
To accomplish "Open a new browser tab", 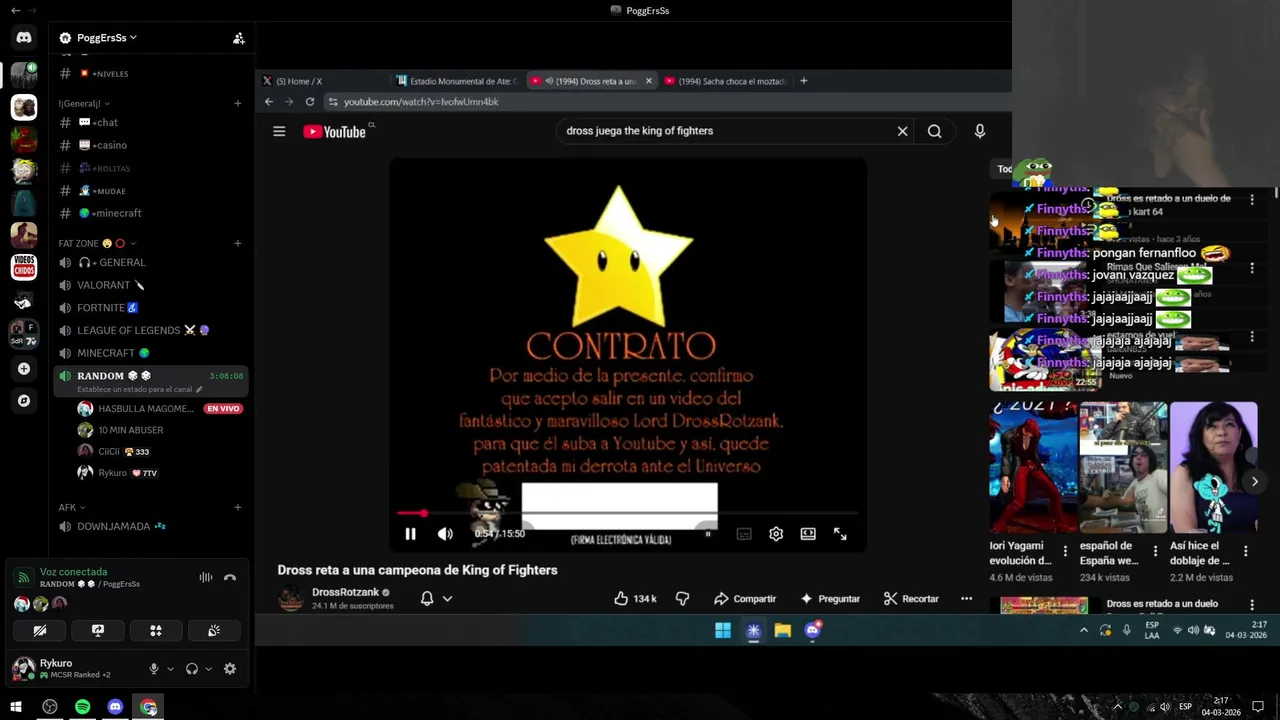I will [x=803, y=81].
